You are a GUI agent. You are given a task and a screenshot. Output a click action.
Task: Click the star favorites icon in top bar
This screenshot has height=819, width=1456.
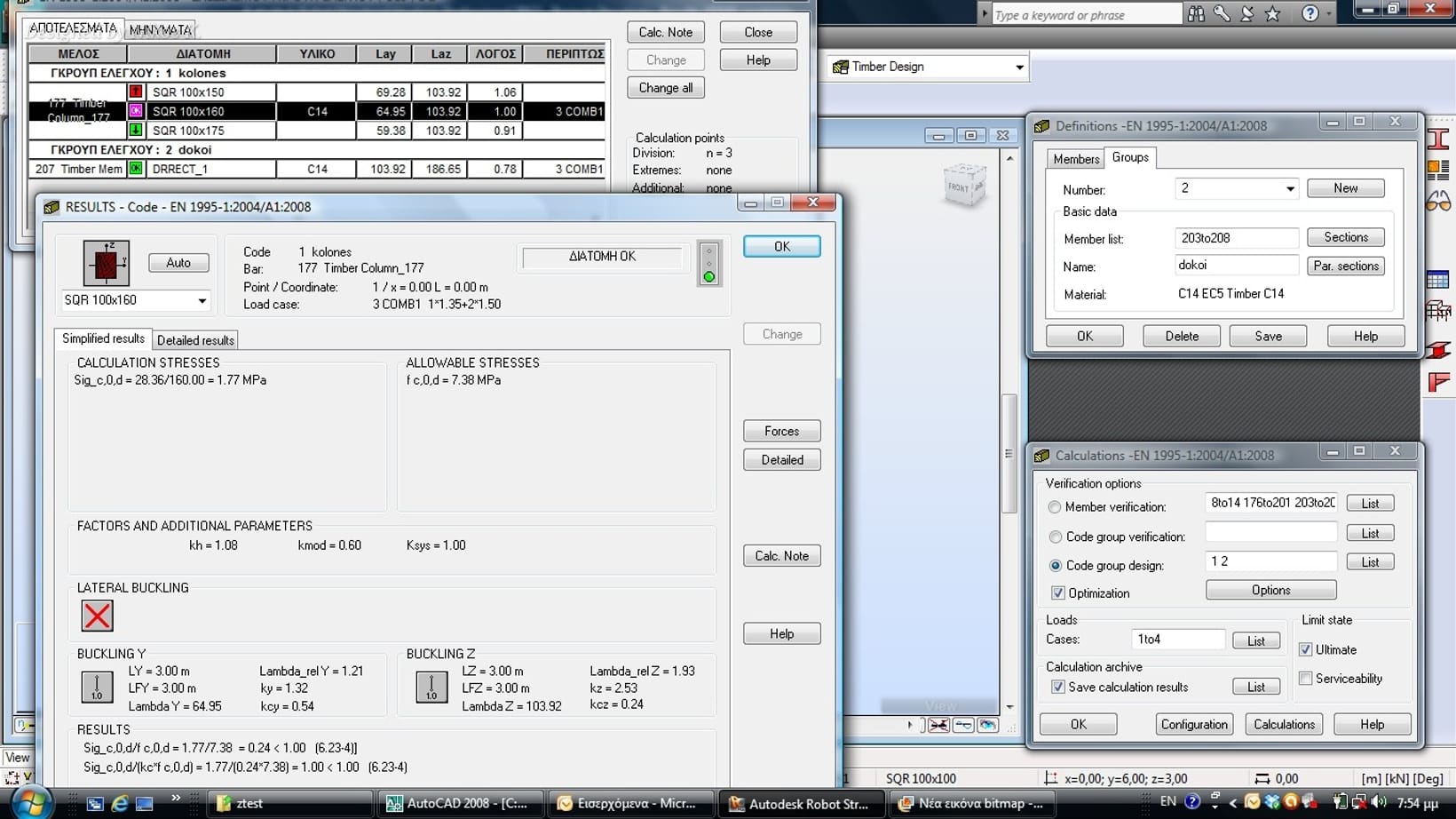coord(1272,13)
